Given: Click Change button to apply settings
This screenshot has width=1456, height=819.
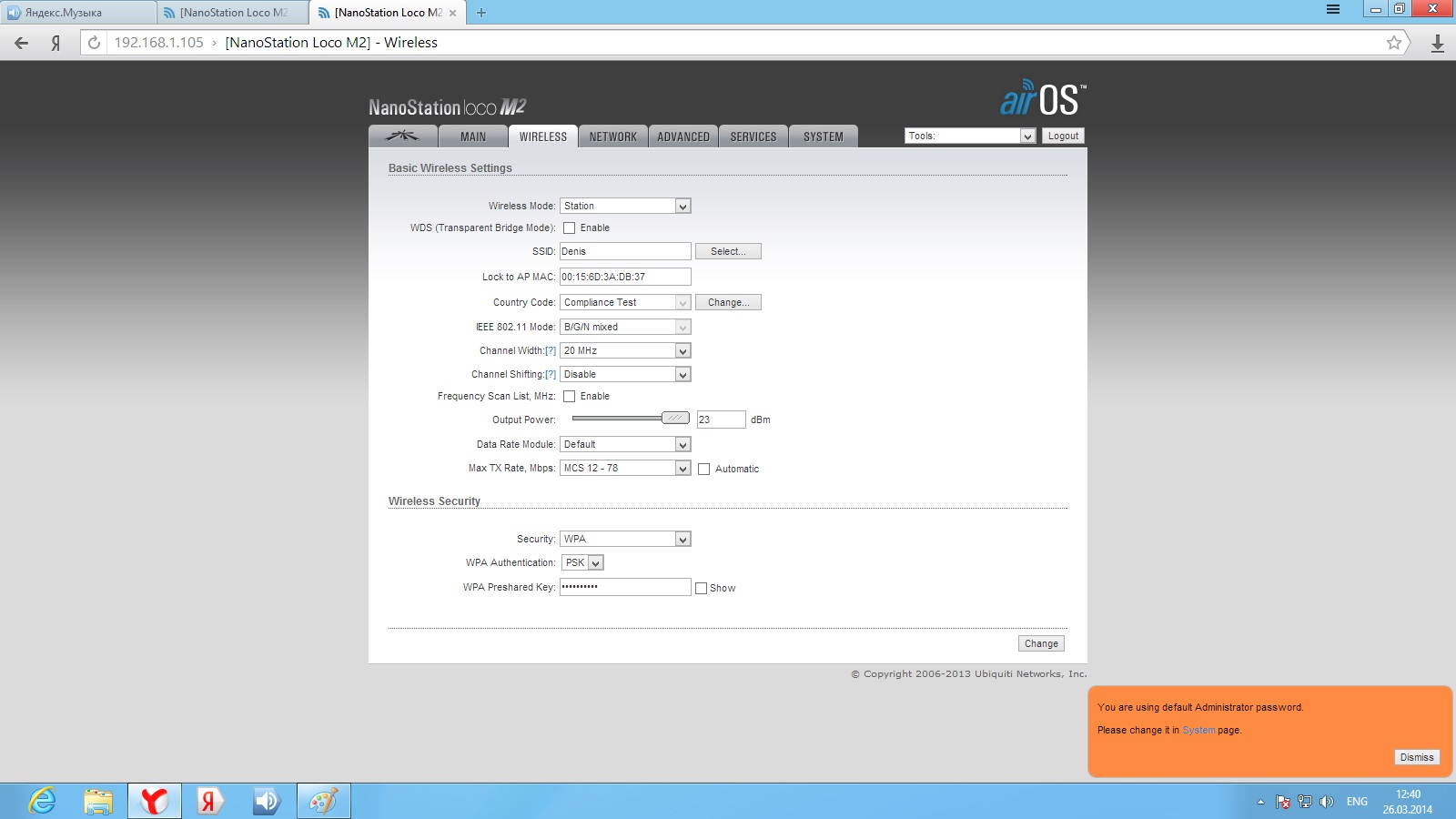Looking at the screenshot, I should tap(1041, 644).
